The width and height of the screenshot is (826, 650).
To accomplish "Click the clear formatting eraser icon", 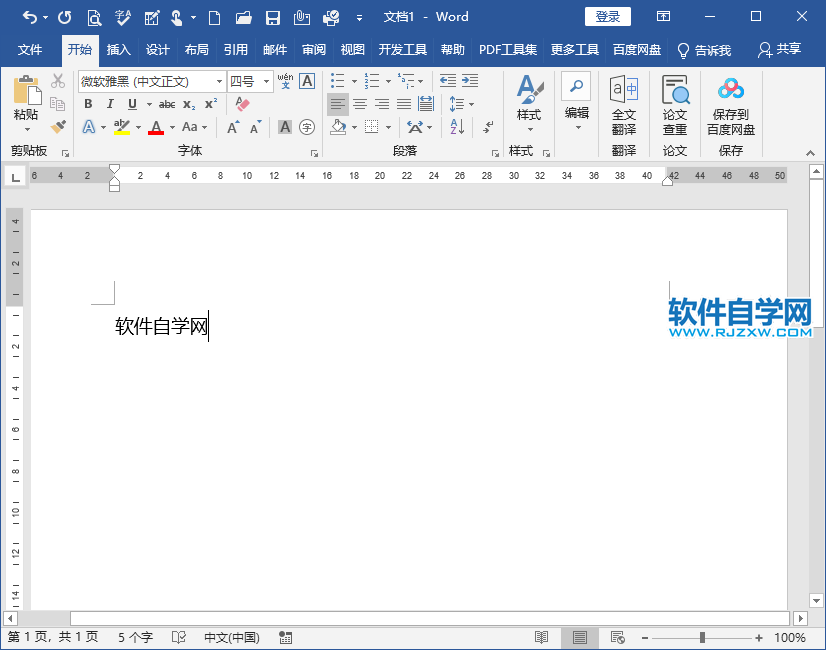I will point(241,104).
